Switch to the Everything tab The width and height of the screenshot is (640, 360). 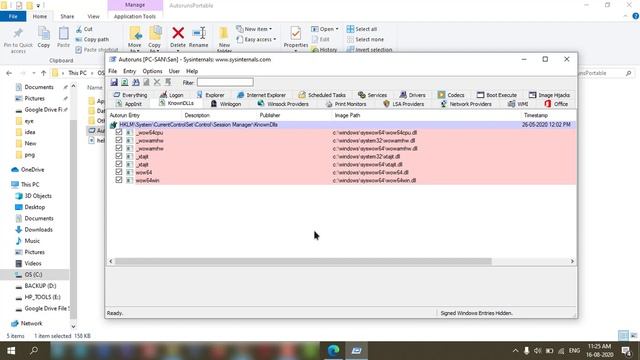[x=130, y=95]
